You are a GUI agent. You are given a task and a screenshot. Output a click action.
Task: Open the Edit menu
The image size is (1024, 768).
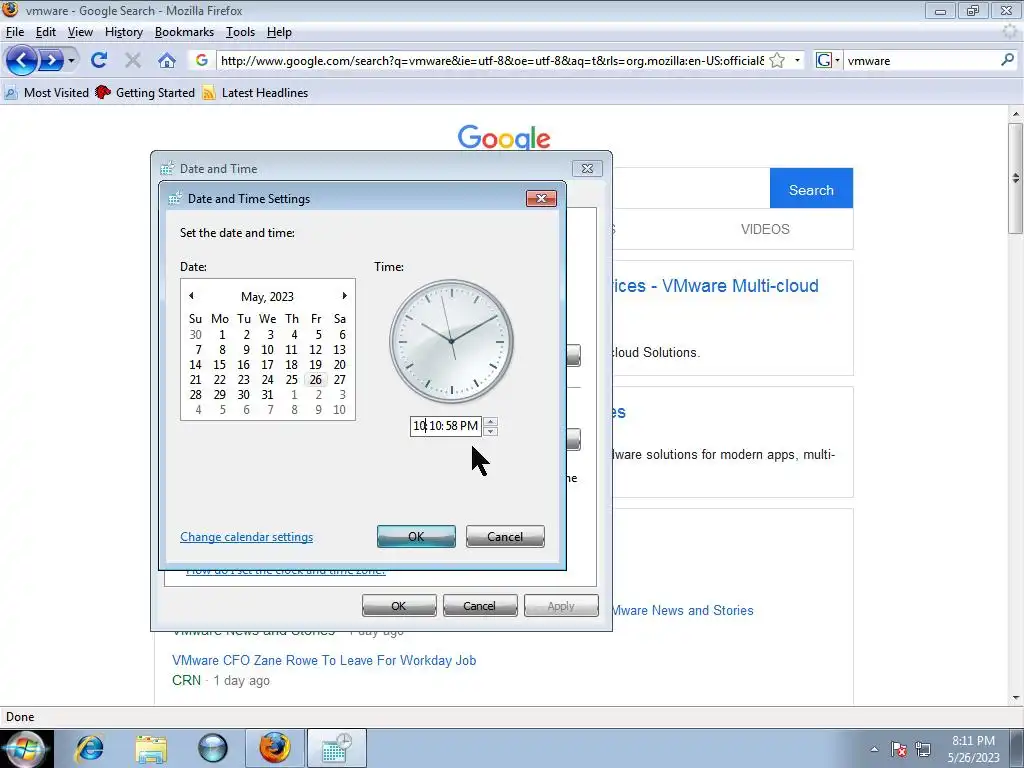pyautogui.click(x=46, y=32)
